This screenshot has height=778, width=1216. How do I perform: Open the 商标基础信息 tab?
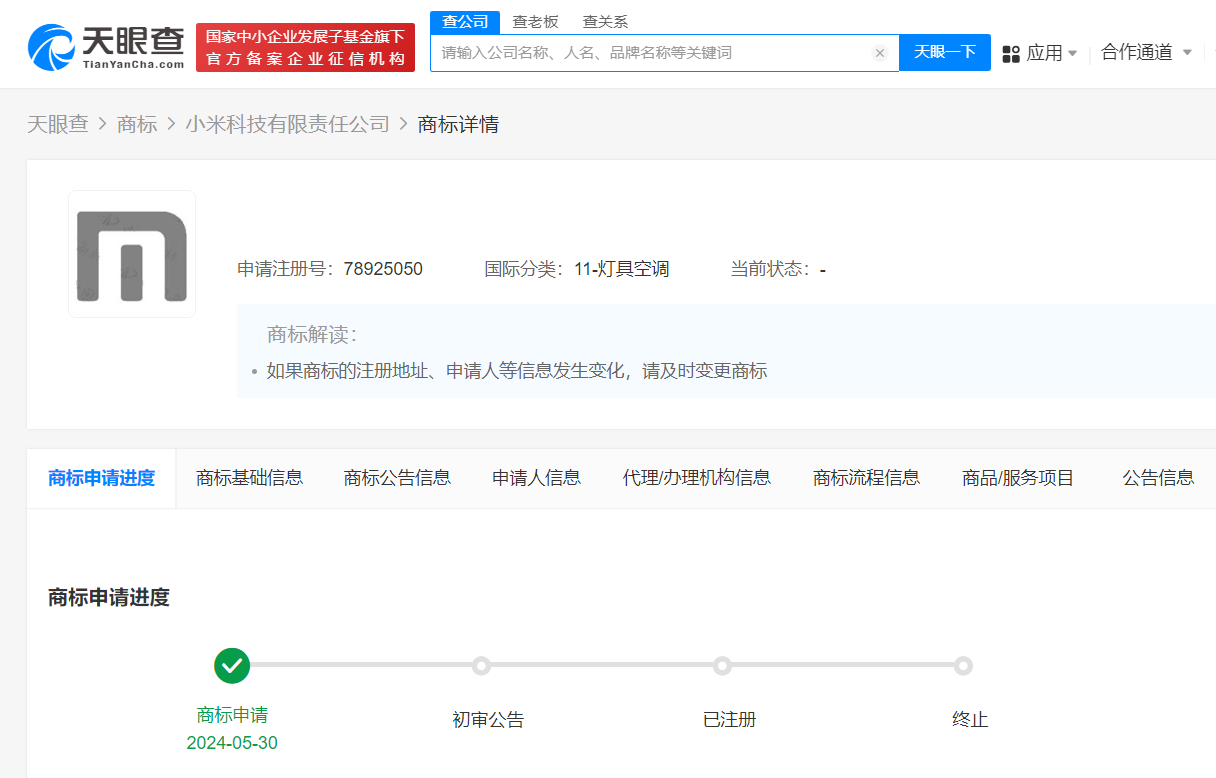tap(250, 477)
